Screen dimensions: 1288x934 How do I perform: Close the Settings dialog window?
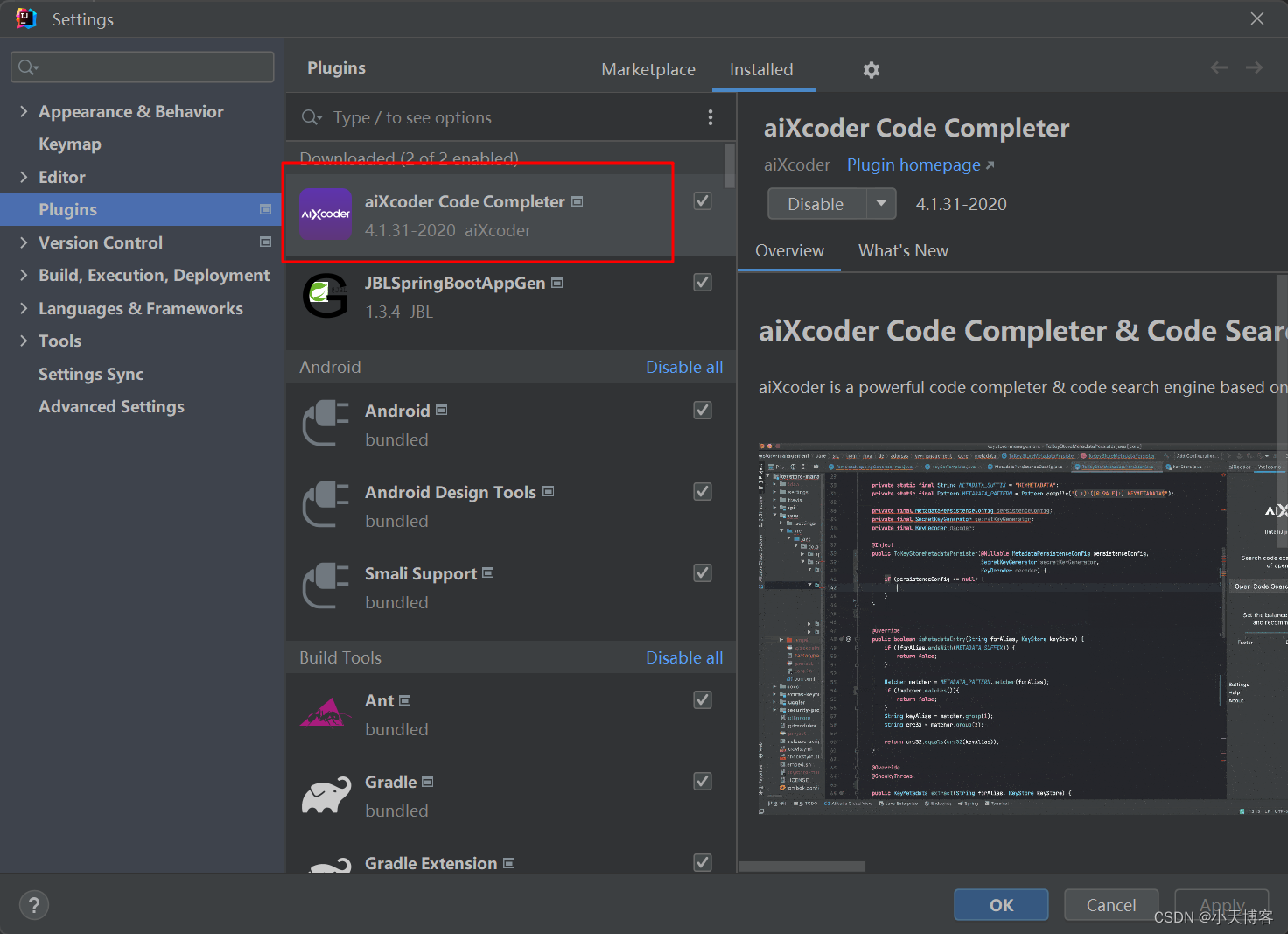click(1257, 18)
